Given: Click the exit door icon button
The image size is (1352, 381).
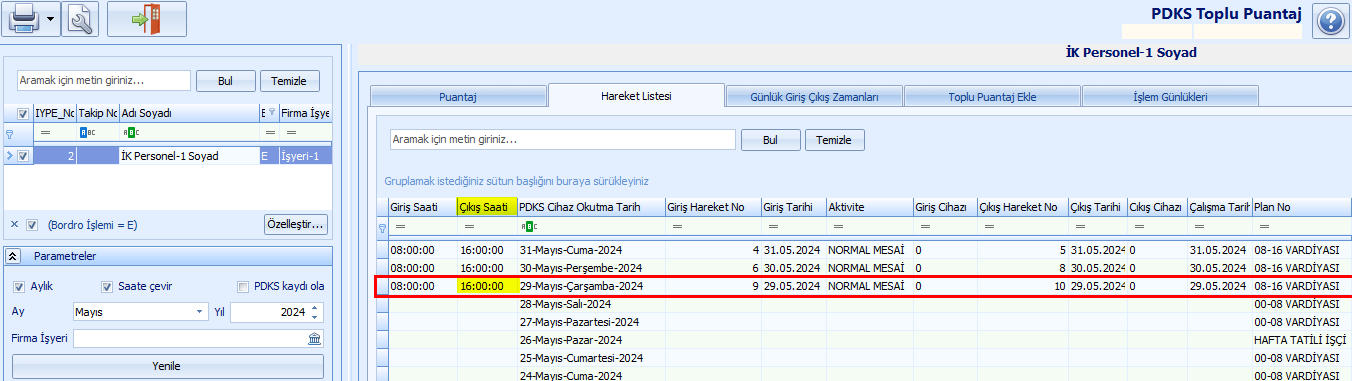Looking at the screenshot, I should click(147, 19).
